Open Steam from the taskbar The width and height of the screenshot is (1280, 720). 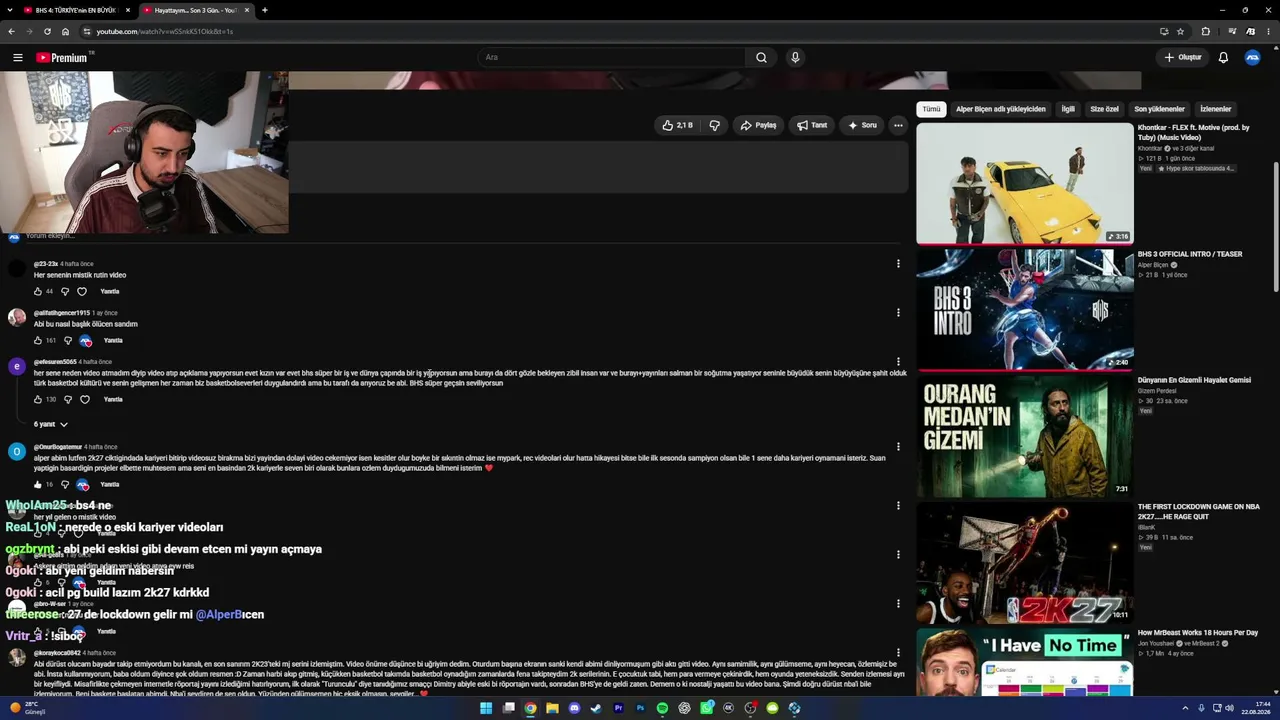(596, 708)
